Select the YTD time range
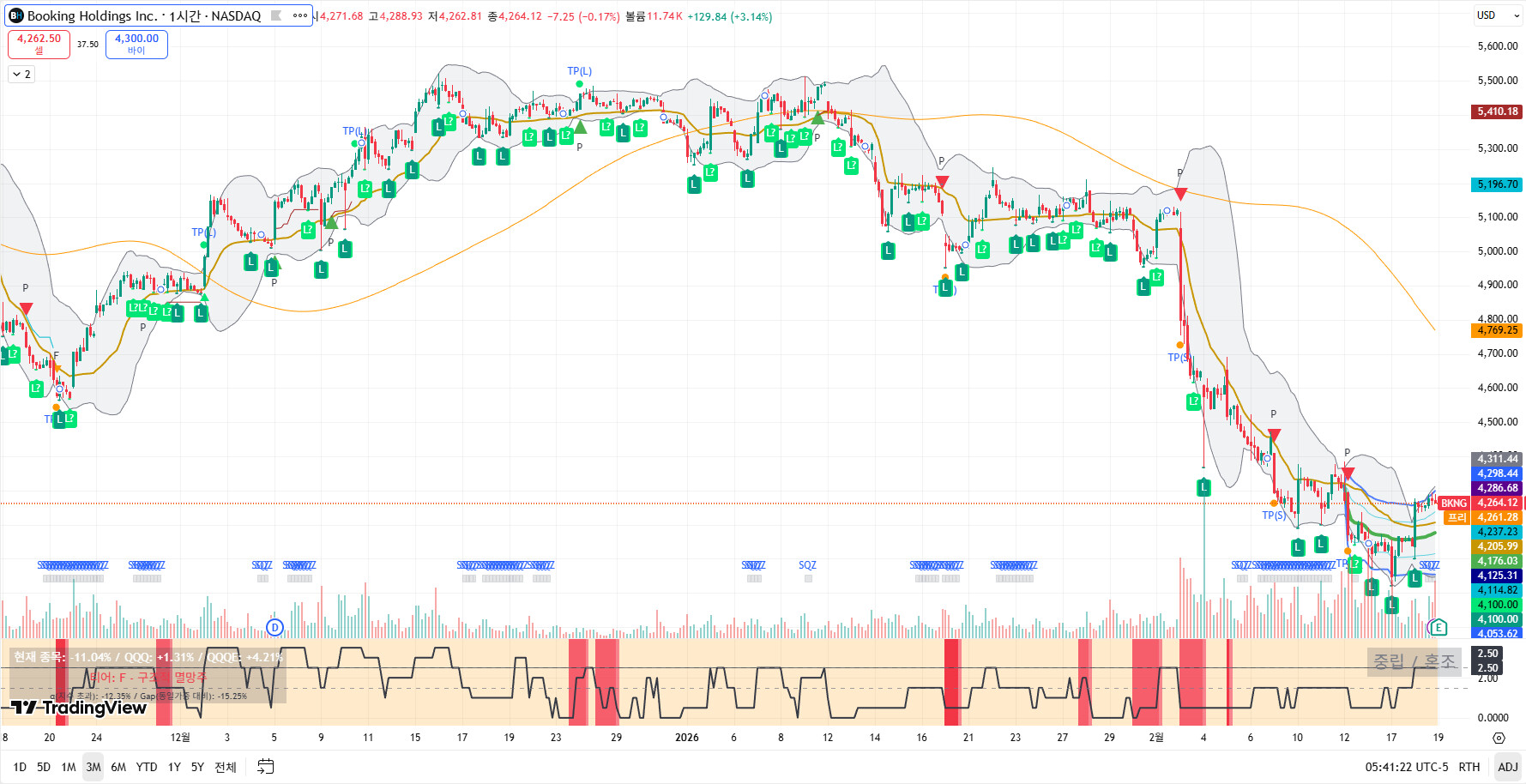This screenshot has height=784, width=1526. pos(147,767)
